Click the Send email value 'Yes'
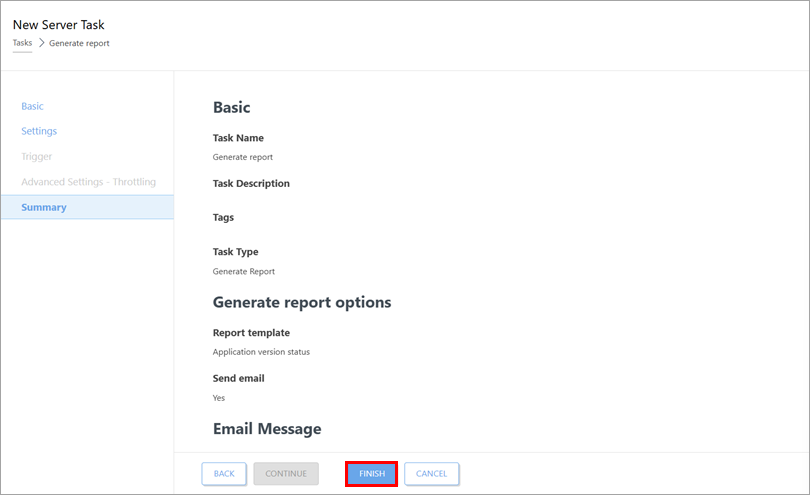 (219, 398)
